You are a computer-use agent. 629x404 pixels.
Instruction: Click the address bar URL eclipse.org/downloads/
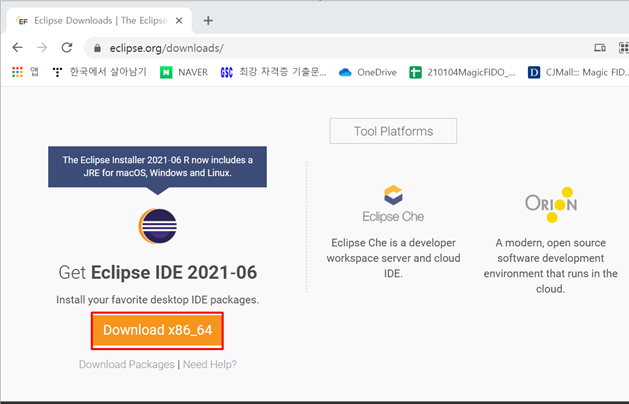tap(166, 48)
